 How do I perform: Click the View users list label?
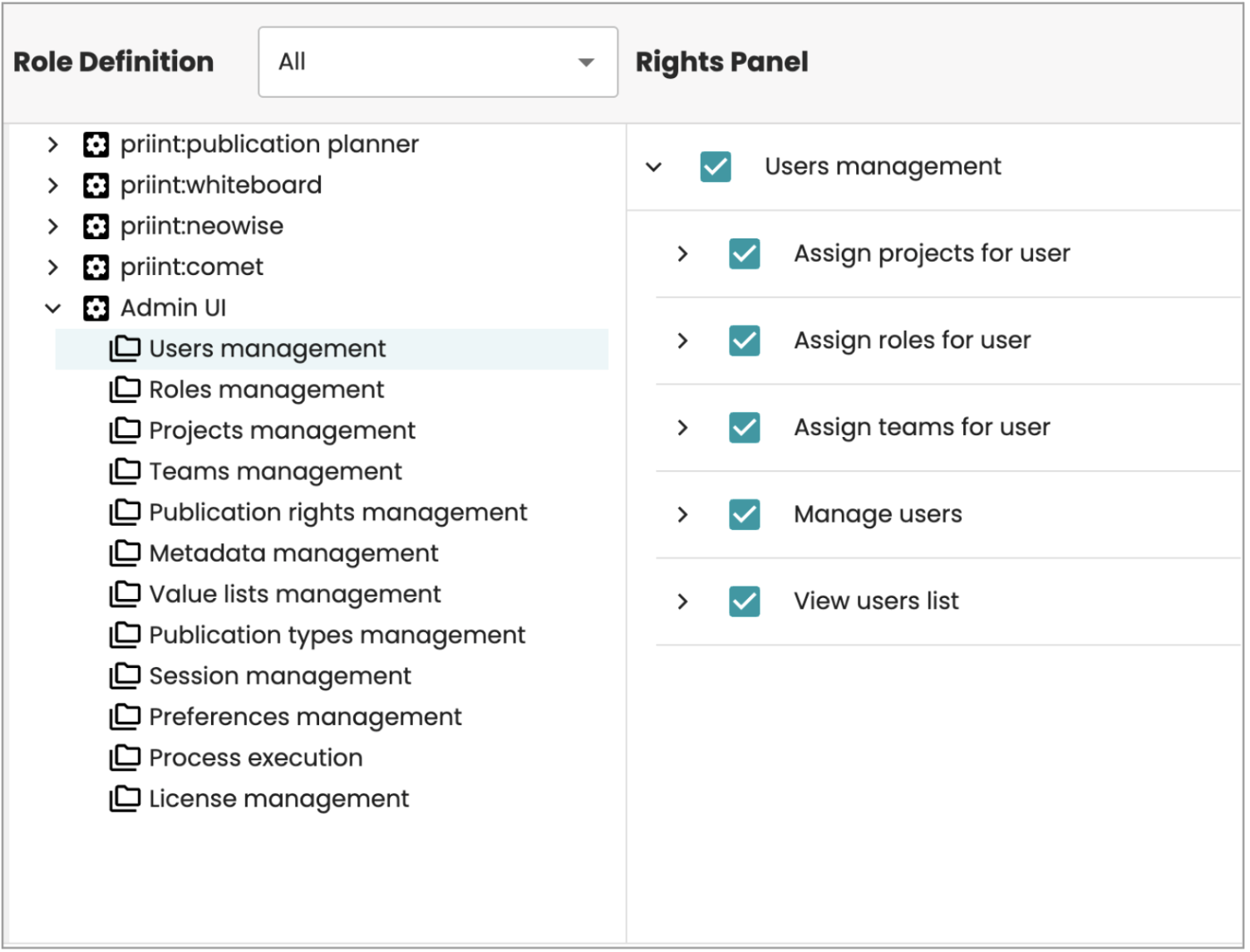[876, 600]
